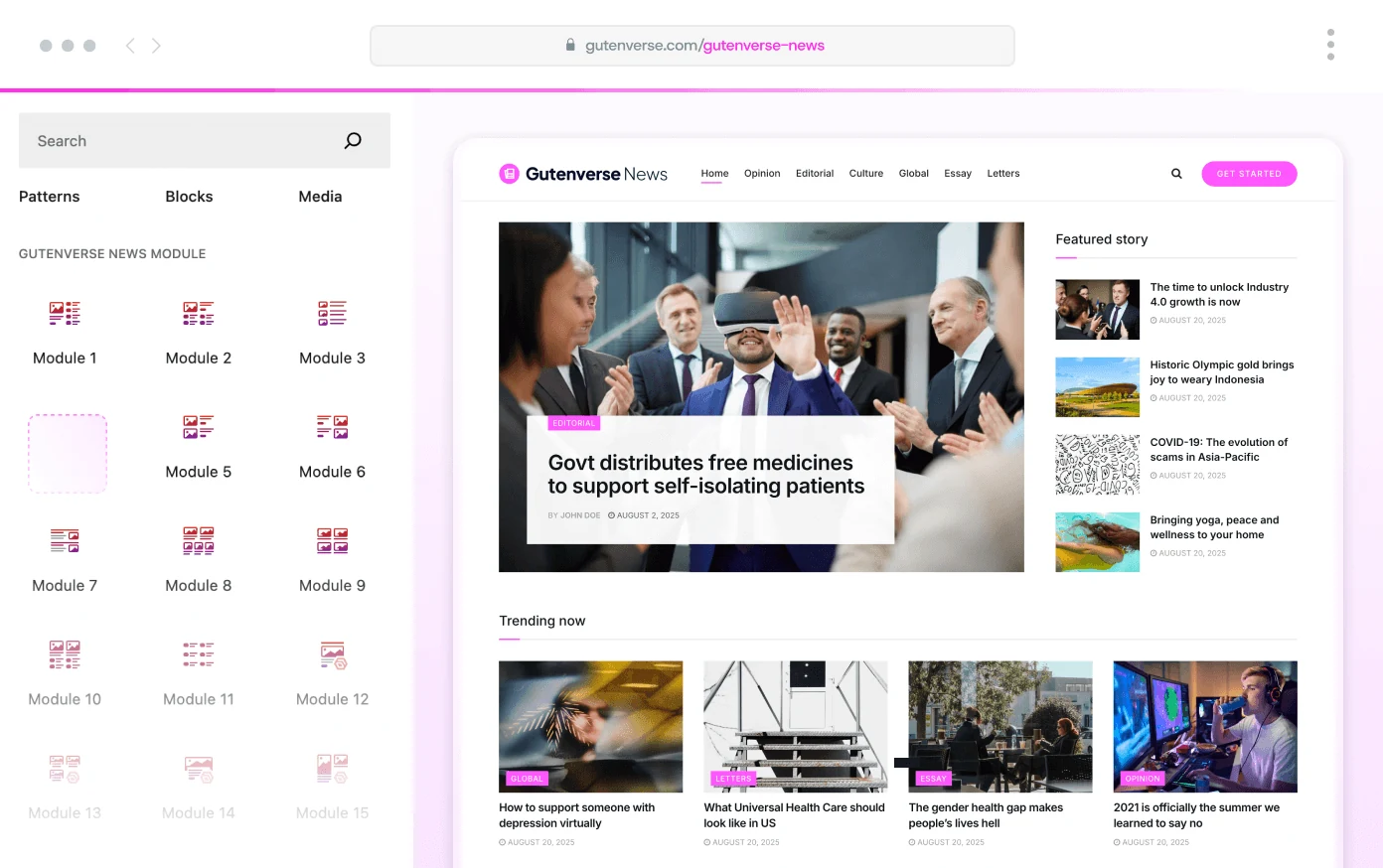Image resolution: width=1383 pixels, height=868 pixels.
Task: Switch to the Patterns tab
Action: (x=49, y=197)
